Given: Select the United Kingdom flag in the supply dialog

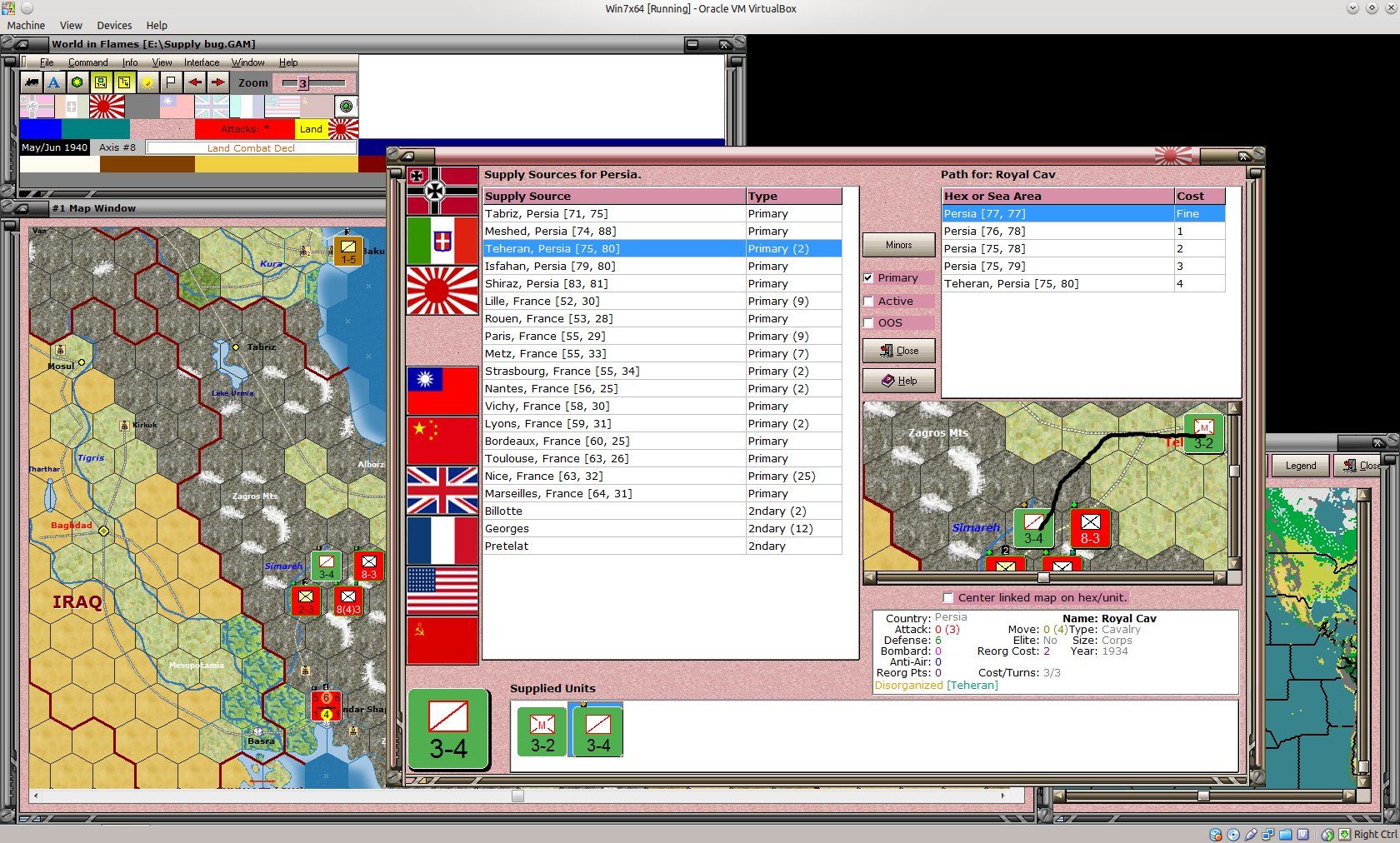Looking at the screenshot, I should (x=442, y=491).
